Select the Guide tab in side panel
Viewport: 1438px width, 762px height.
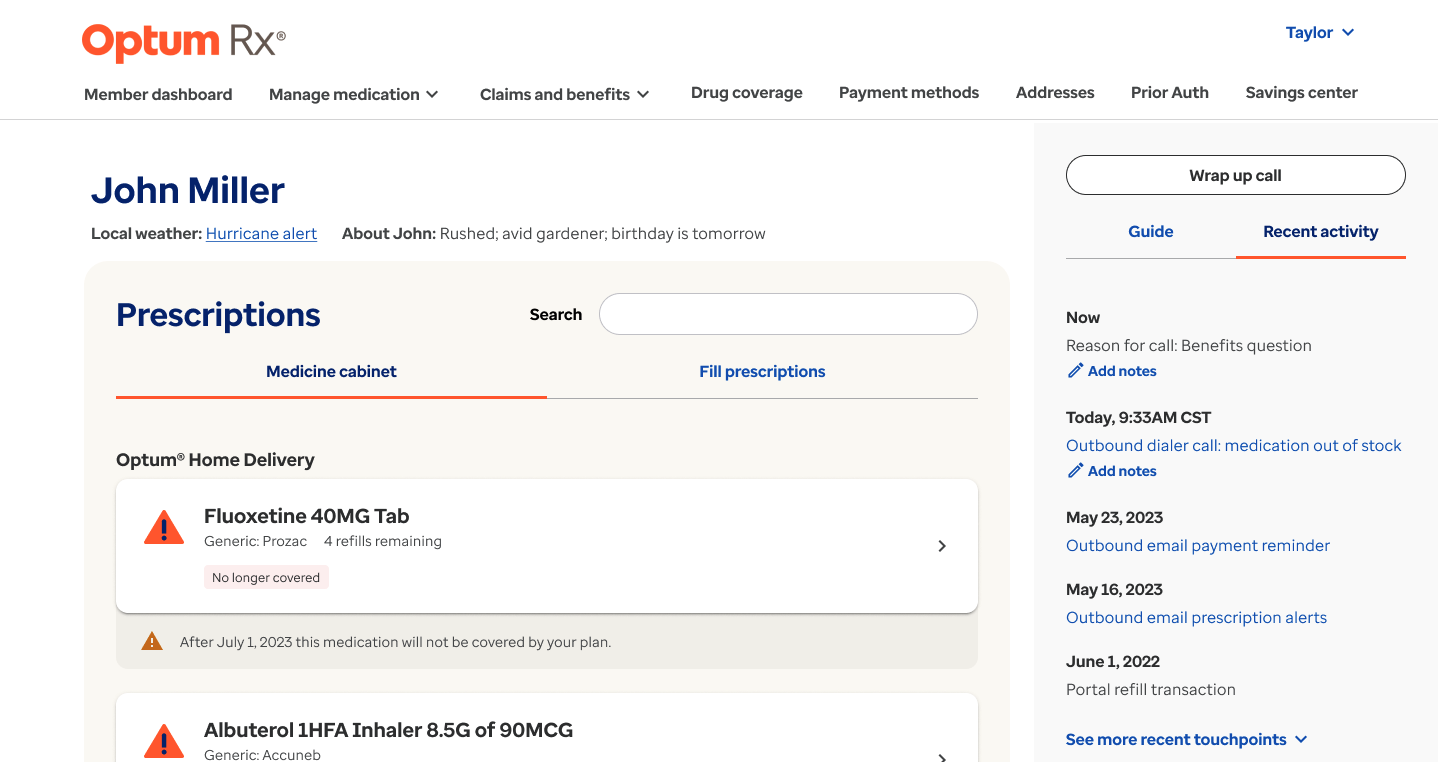click(1150, 232)
